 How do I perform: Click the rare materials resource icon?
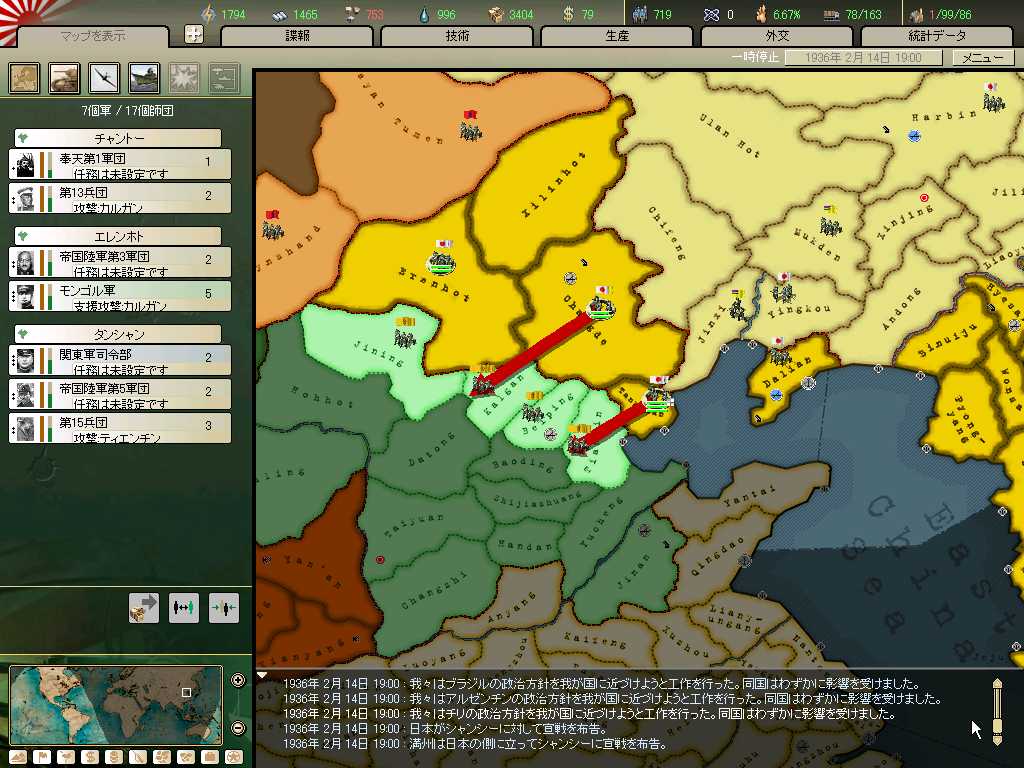click(x=353, y=14)
